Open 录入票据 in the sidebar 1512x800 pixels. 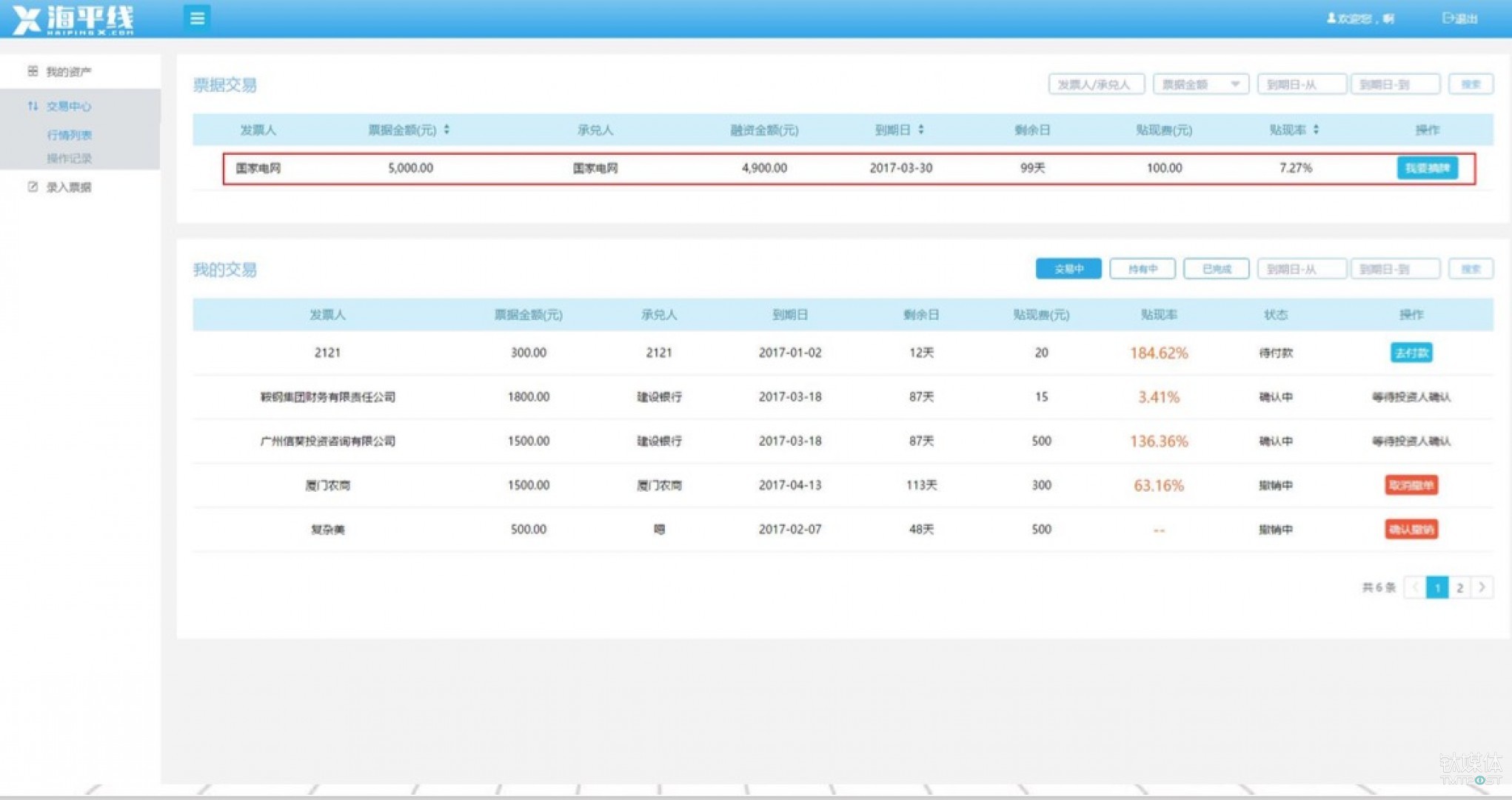click(x=68, y=187)
